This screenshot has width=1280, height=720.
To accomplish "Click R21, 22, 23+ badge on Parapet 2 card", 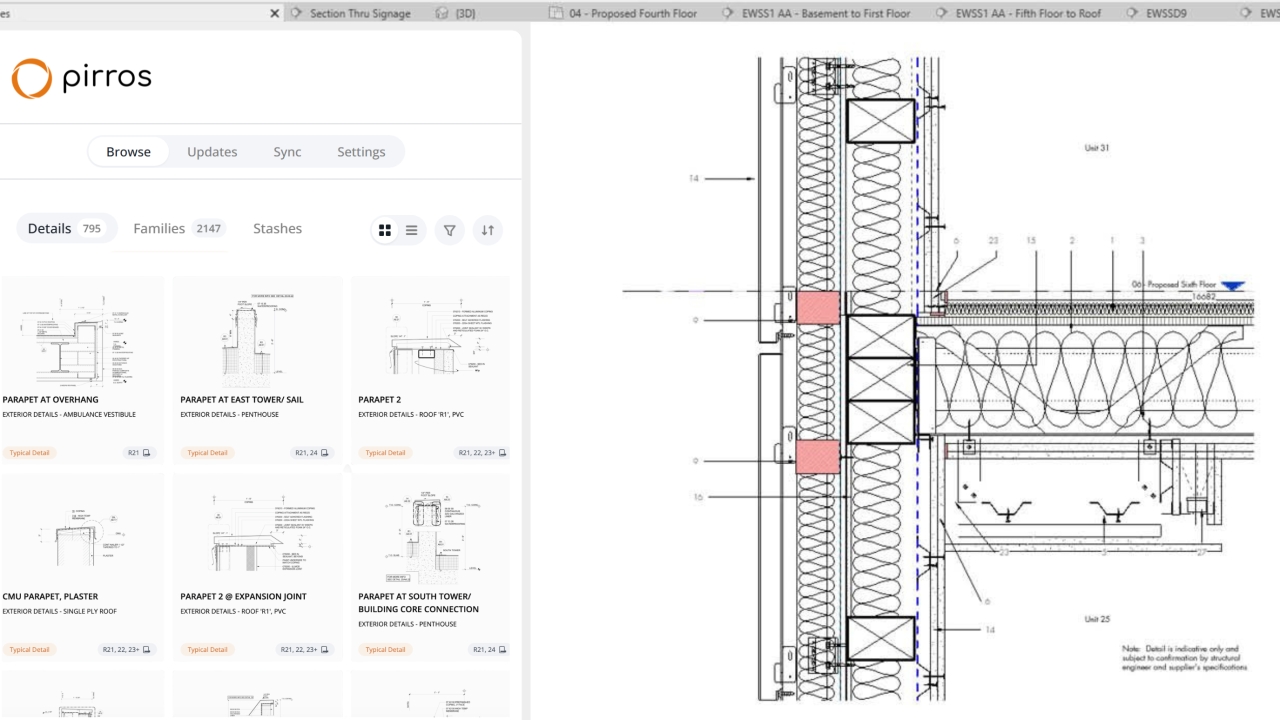I will point(482,453).
